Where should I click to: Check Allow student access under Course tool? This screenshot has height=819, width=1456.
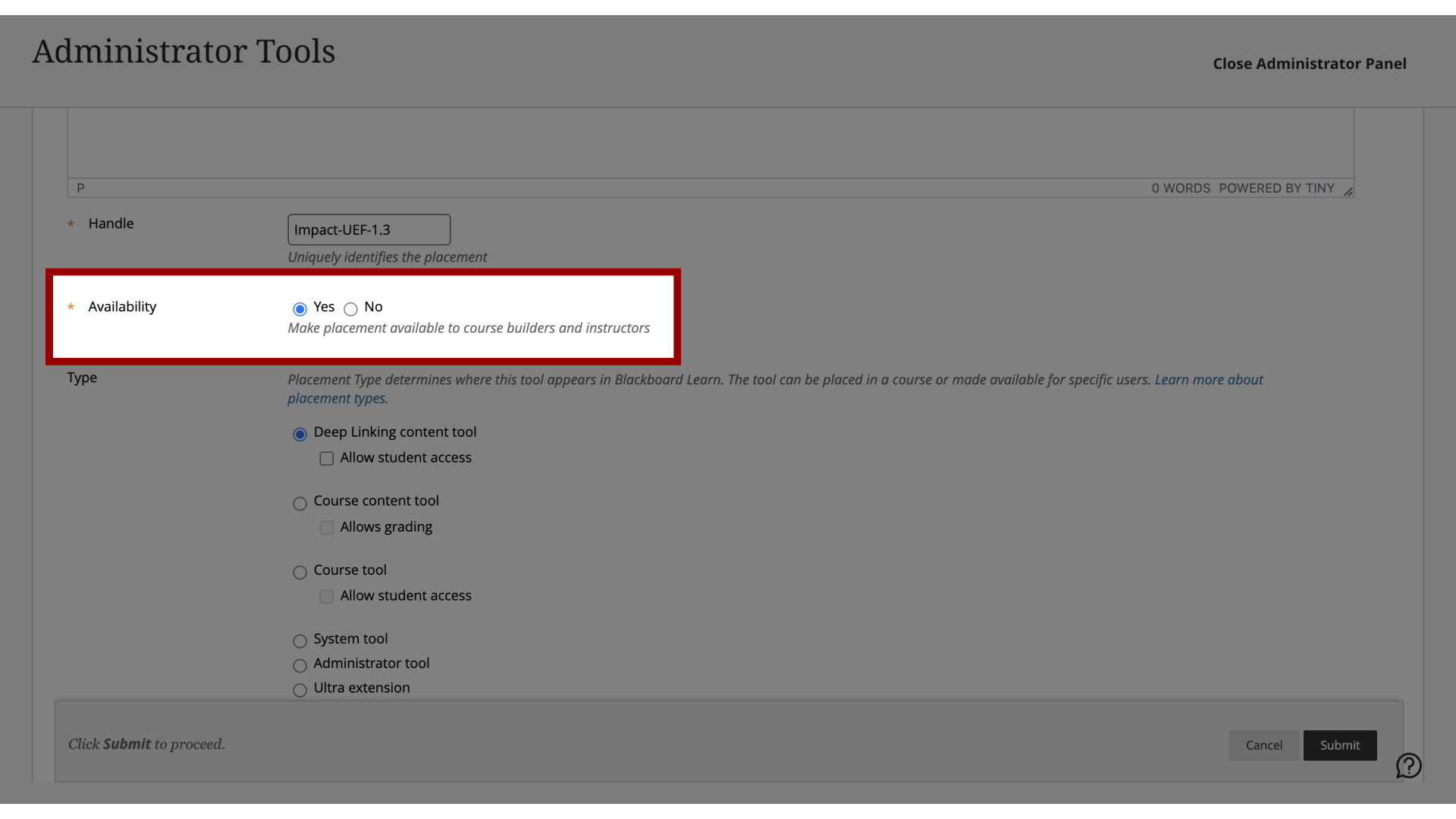coord(326,597)
